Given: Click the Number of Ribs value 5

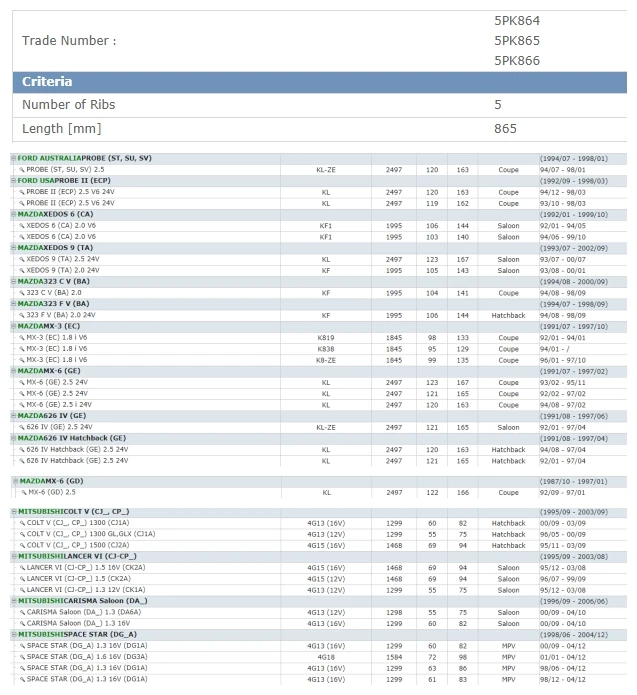Looking at the screenshot, I should pos(498,105).
